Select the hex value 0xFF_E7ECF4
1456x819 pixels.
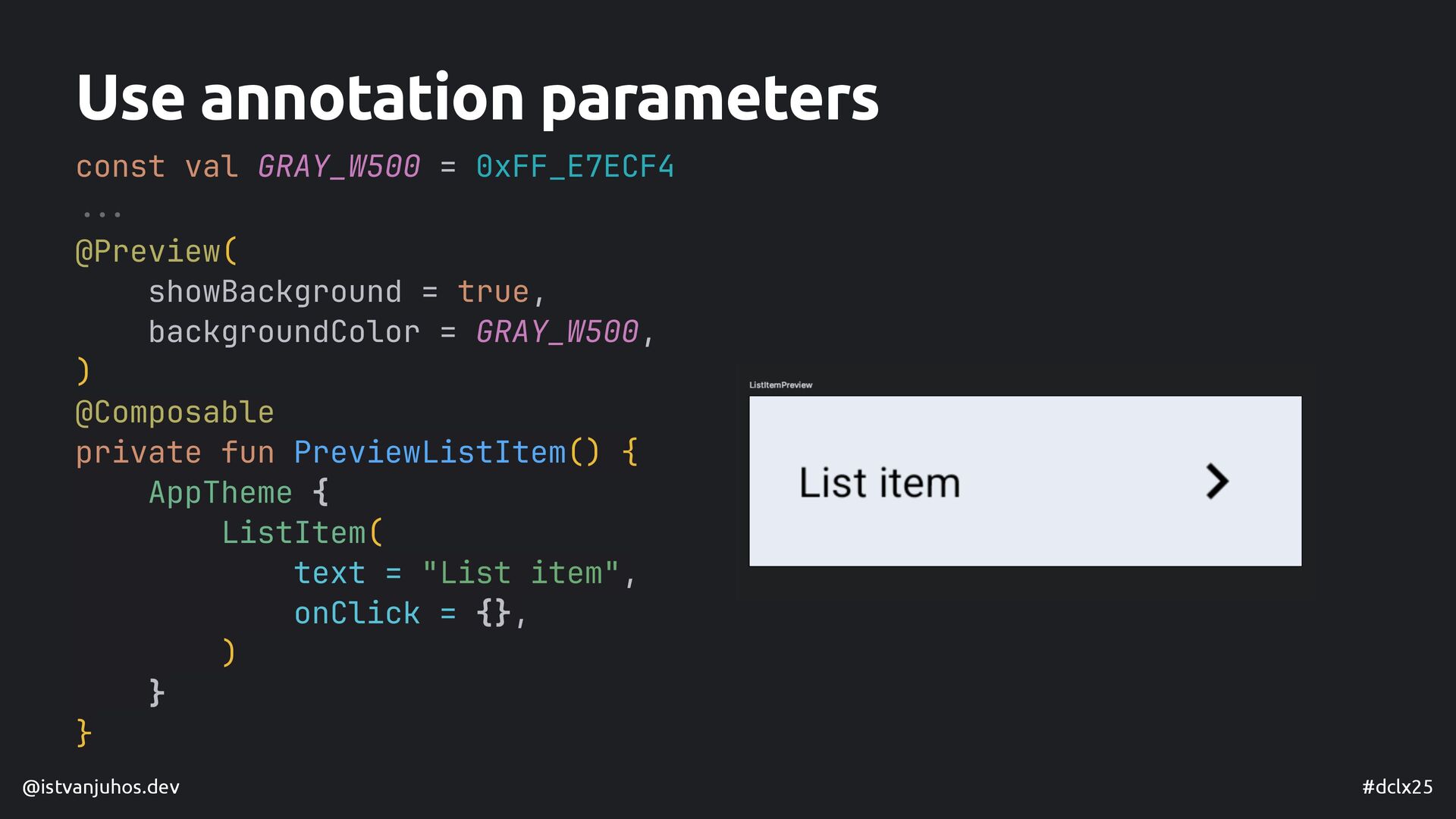(575, 166)
